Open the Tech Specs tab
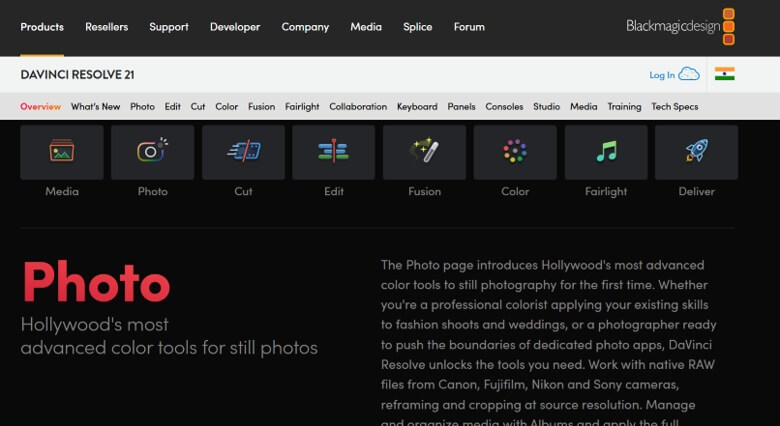Image resolution: width=780 pixels, height=426 pixels. coord(675,106)
